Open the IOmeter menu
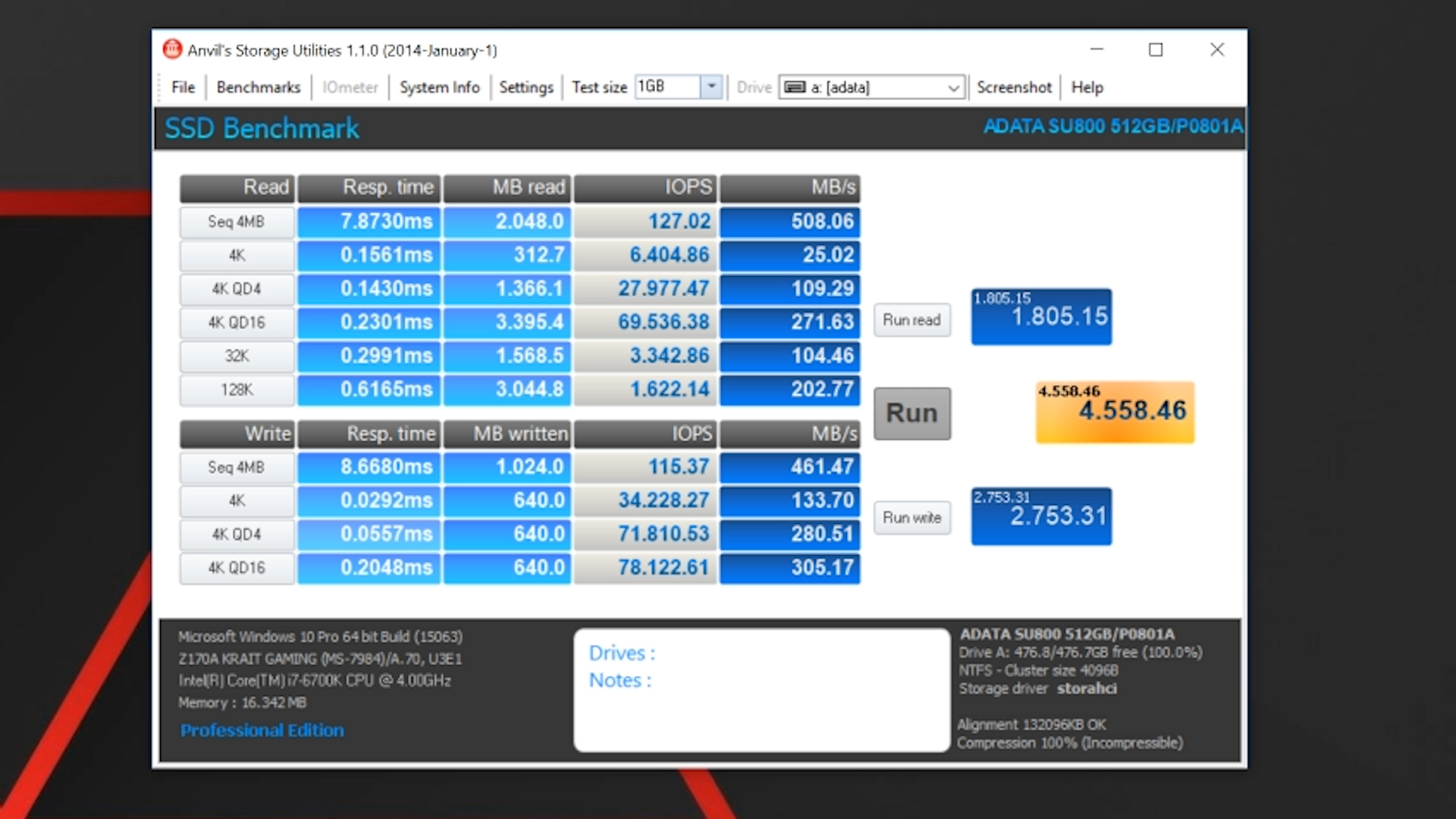1456x819 pixels. pos(350,87)
